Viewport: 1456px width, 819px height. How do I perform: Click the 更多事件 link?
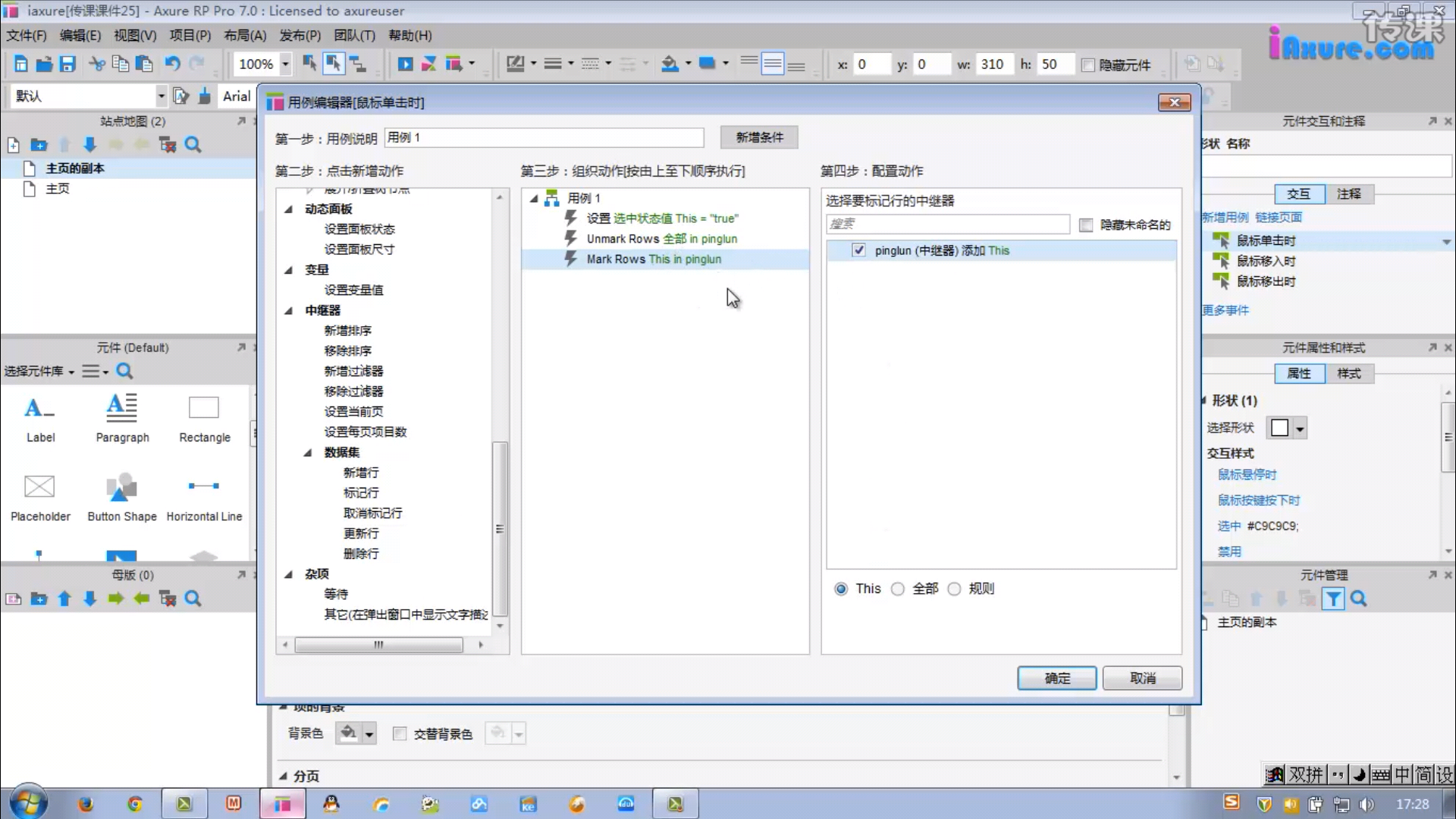click(1226, 311)
